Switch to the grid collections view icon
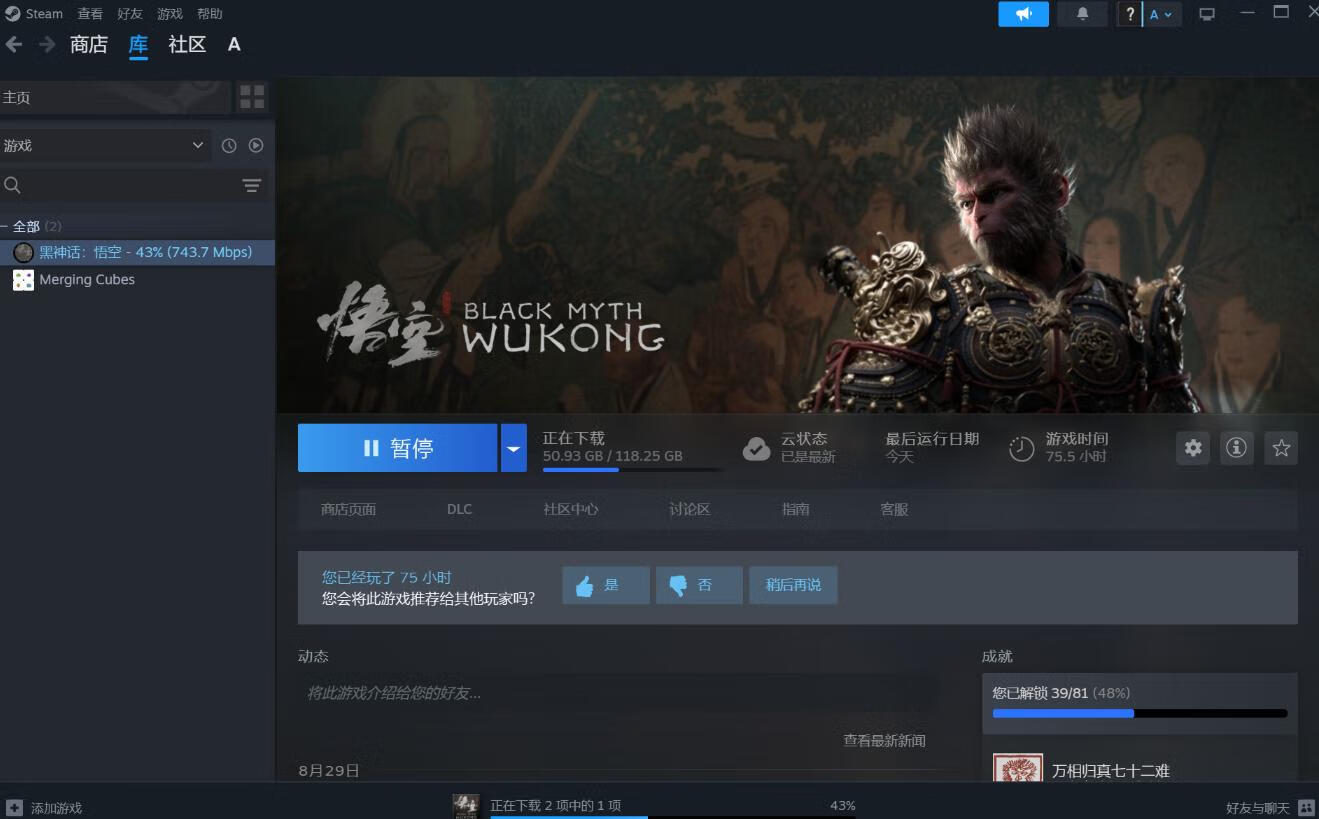This screenshot has width=1319, height=819. tap(252, 97)
